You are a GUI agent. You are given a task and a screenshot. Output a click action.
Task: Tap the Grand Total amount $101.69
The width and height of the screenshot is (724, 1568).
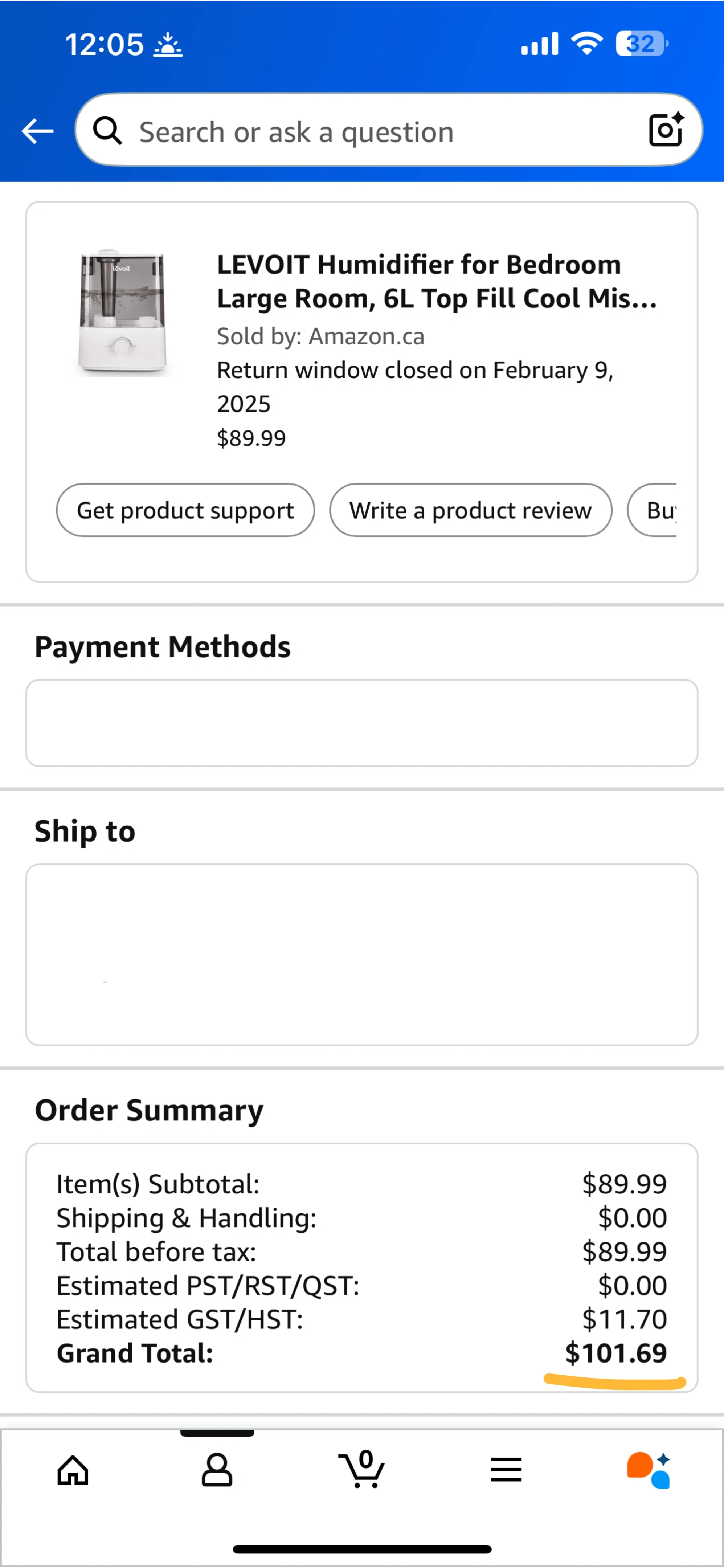(616, 1353)
